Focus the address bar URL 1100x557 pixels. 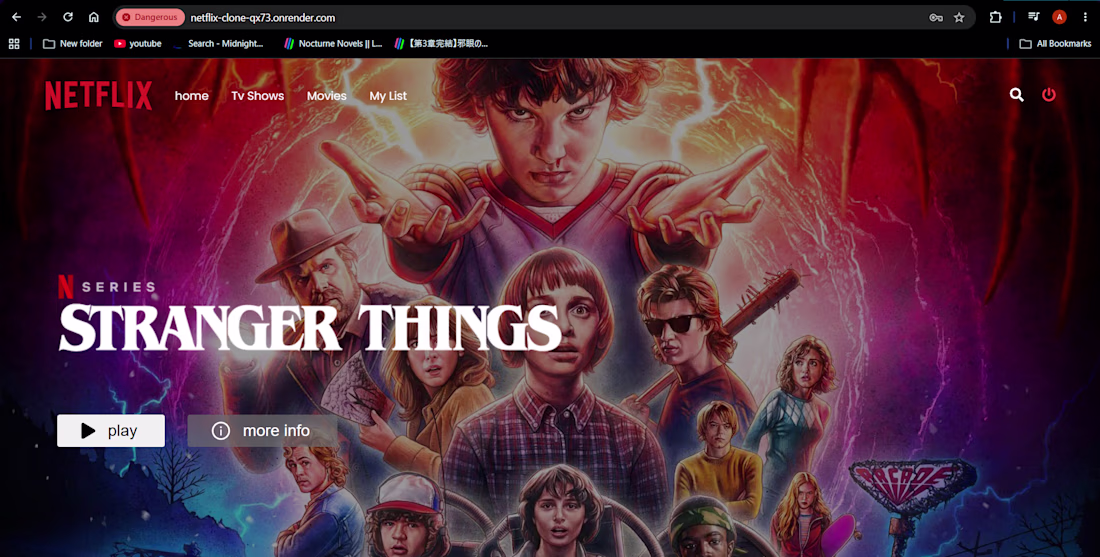pos(263,18)
